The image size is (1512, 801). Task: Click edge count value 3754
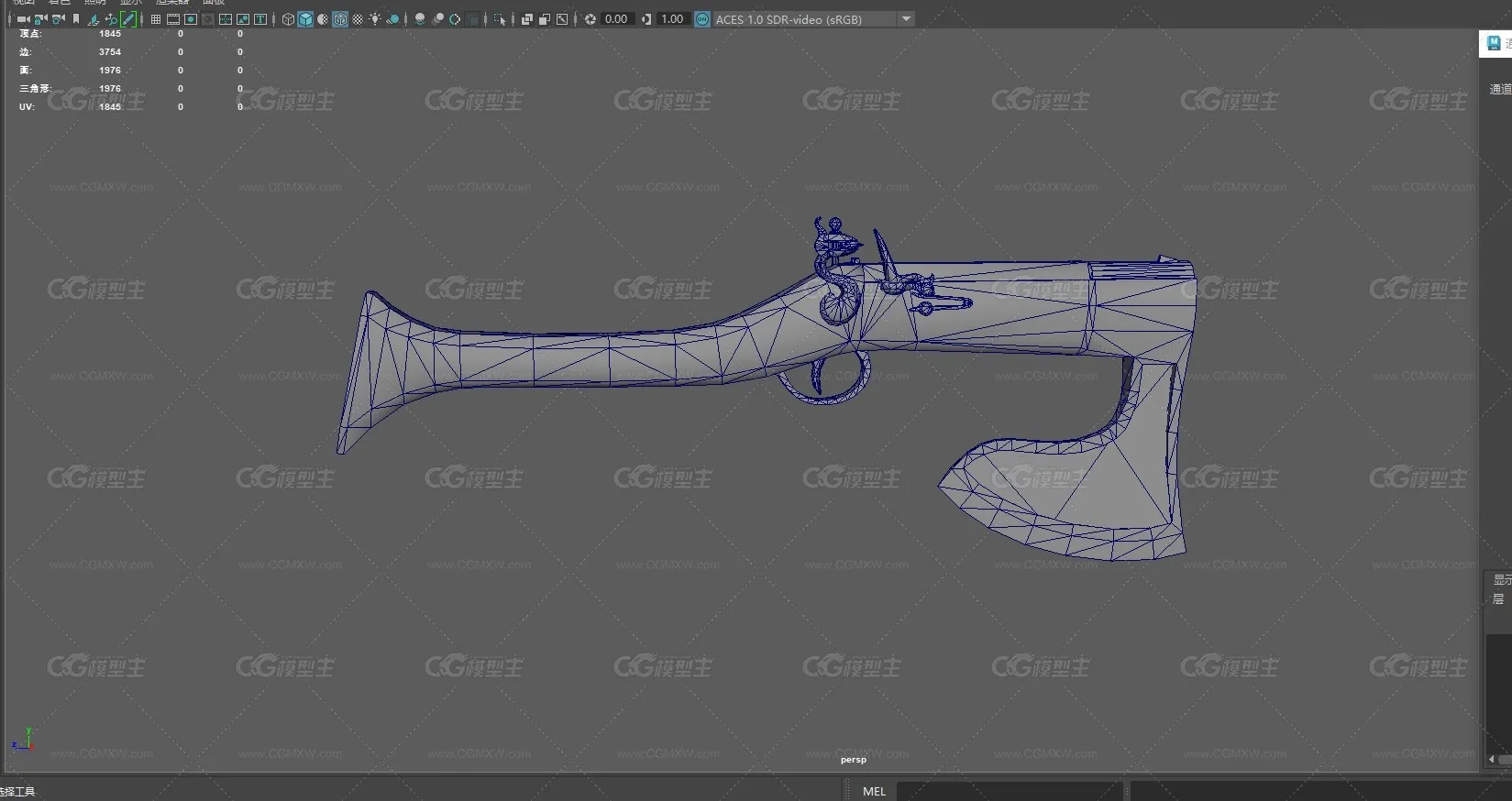coord(110,52)
